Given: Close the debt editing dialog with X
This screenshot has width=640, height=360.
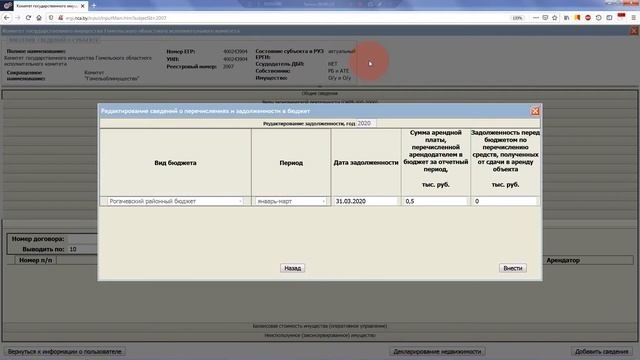Looking at the screenshot, I should (x=535, y=111).
